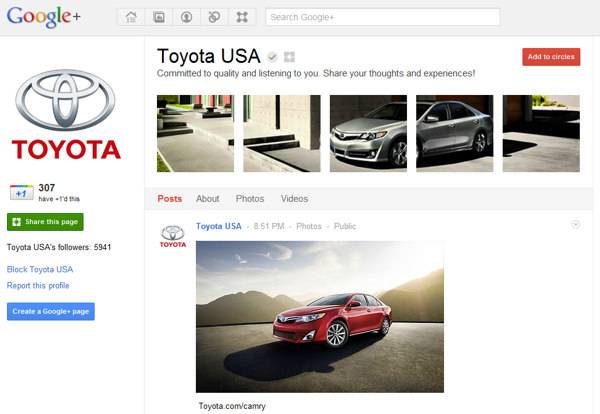The height and width of the screenshot is (414, 600).
Task: Open the Circles toolbar icon
Action: [214, 17]
